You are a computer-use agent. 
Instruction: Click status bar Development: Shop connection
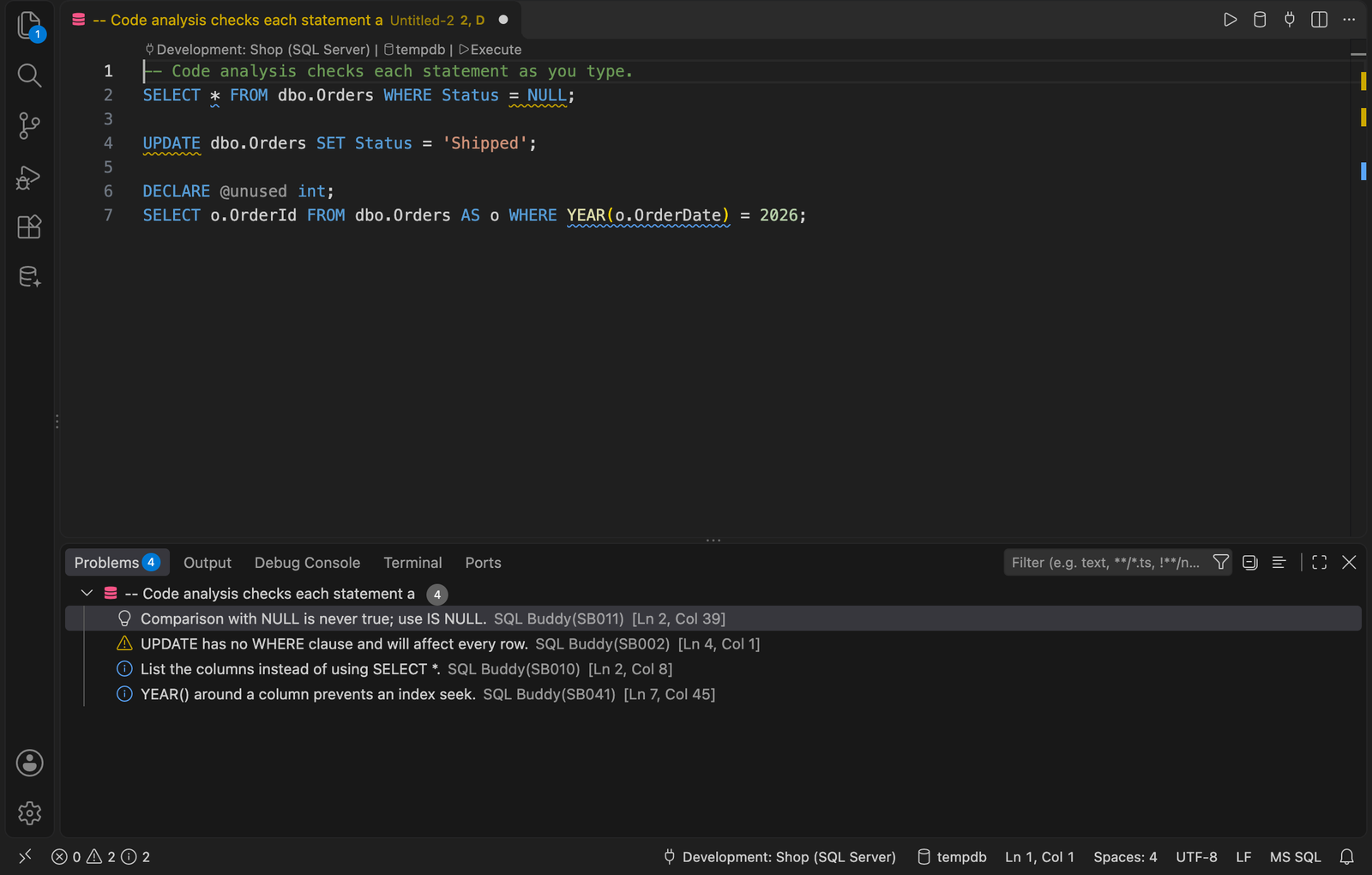[779, 857]
